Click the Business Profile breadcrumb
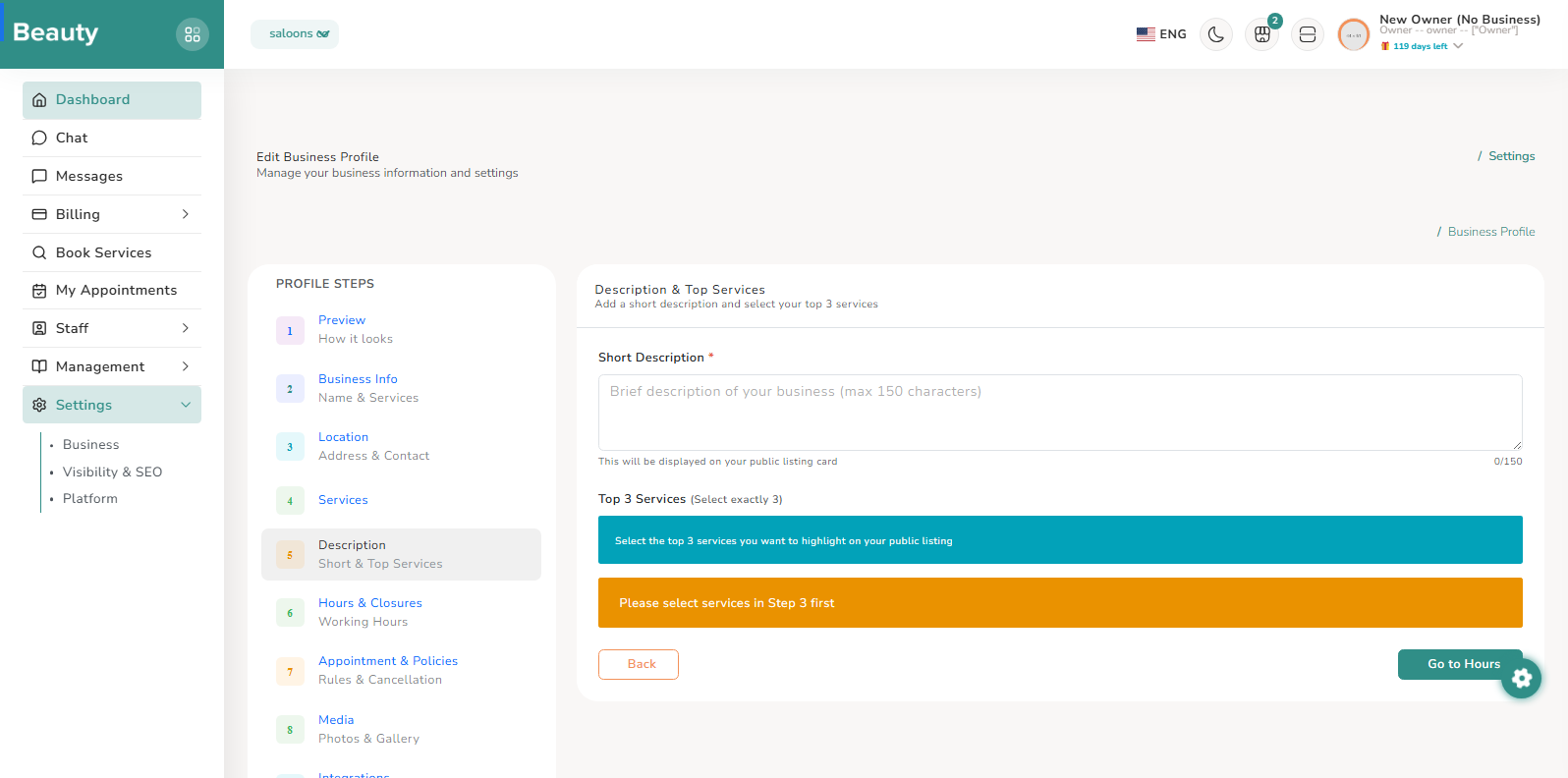The width and height of the screenshot is (1568, 778). click(x=1491, y=232)
